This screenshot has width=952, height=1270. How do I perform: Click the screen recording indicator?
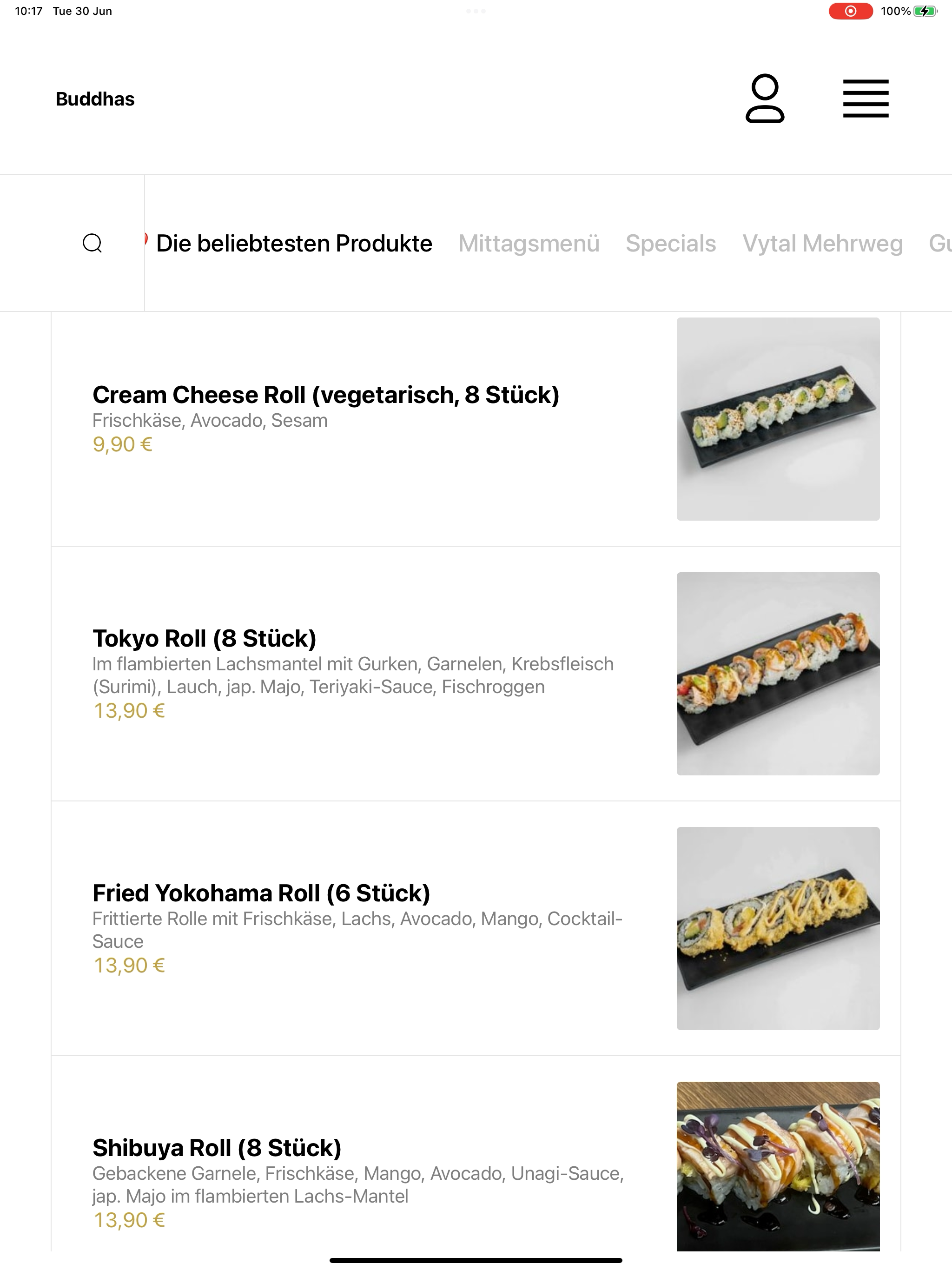(850, 11)
